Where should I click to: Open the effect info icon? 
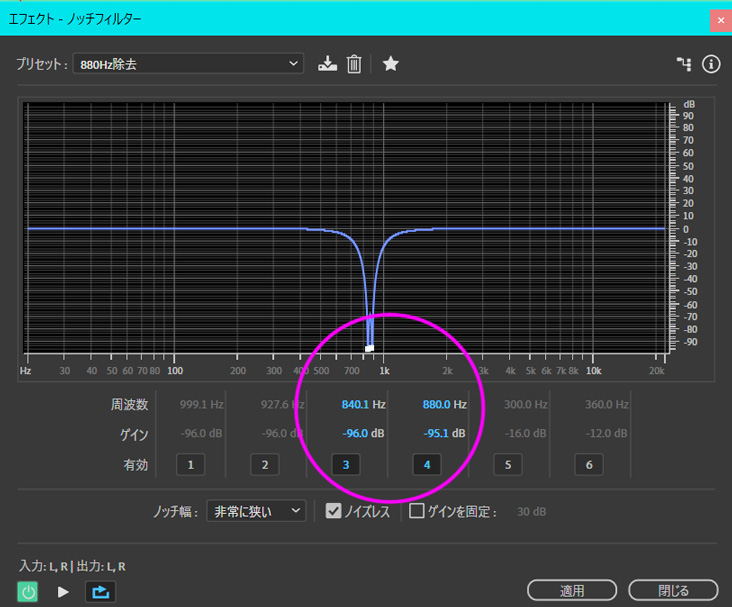coord(711,64)
